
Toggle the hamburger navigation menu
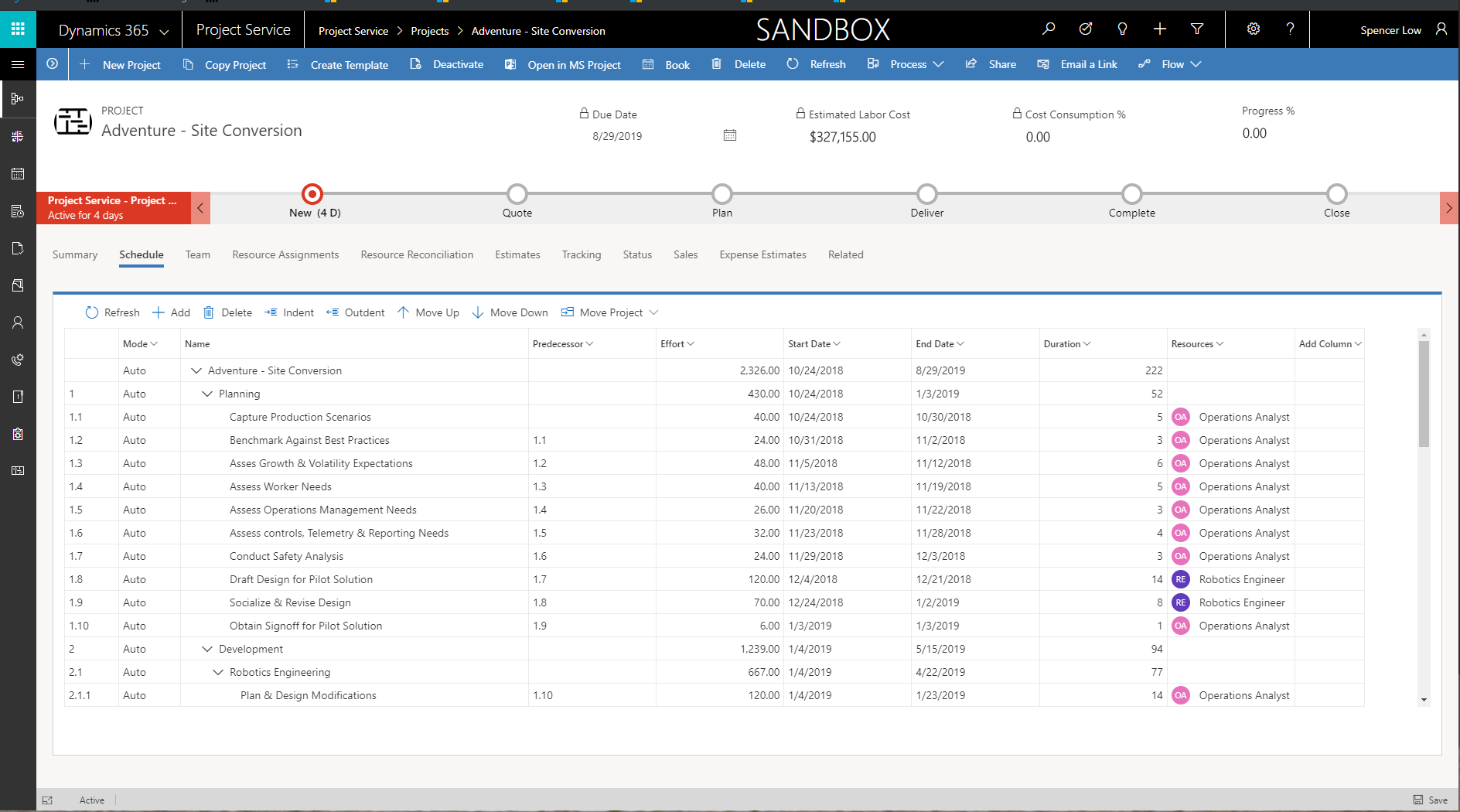coord(18,64)
